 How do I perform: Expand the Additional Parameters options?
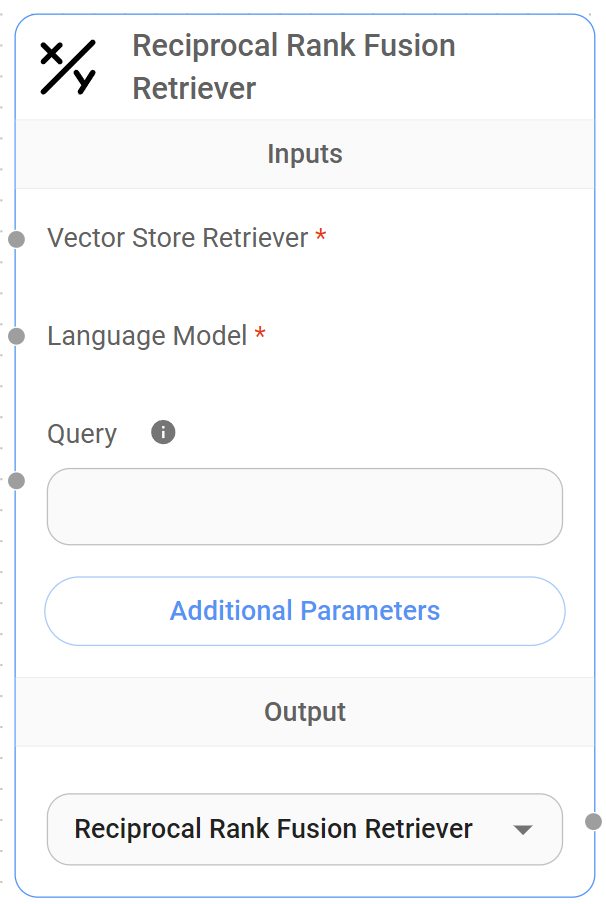click(x=304, y=611)
